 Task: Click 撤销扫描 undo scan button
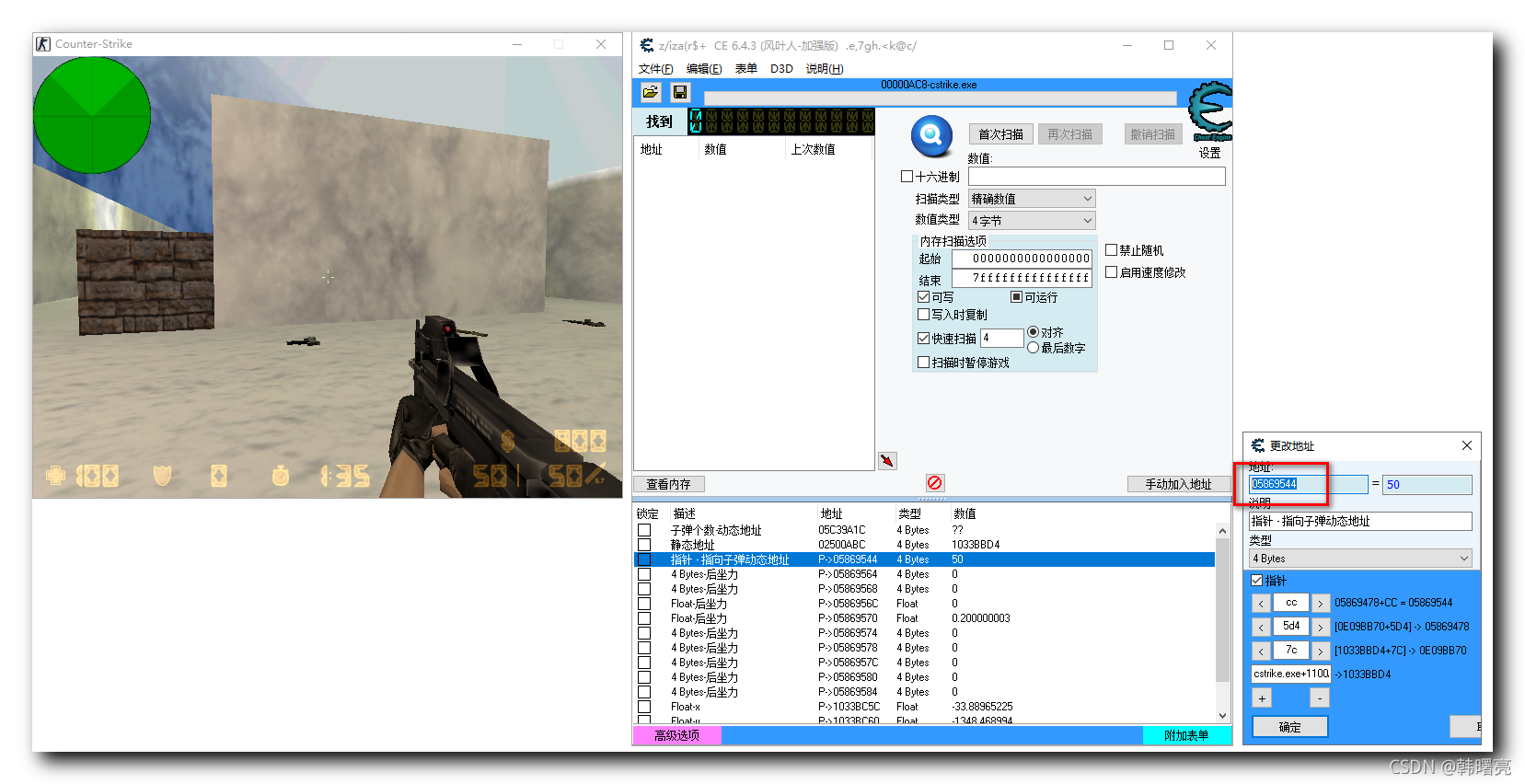(1153, 134)
